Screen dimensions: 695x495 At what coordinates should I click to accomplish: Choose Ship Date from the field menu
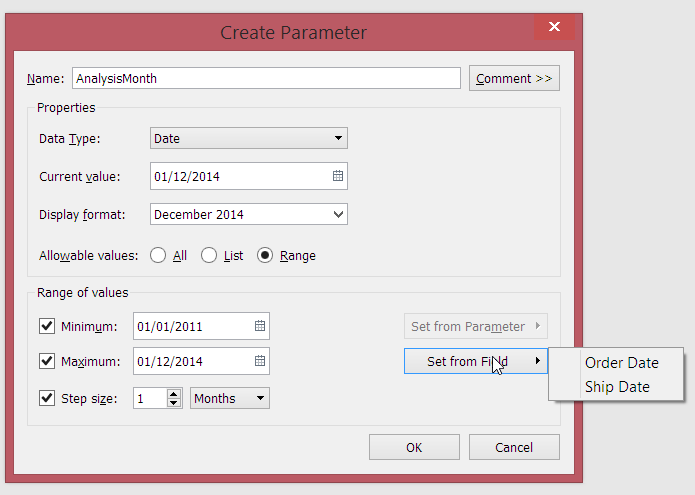pyautogui.click(x=617, y=387)
